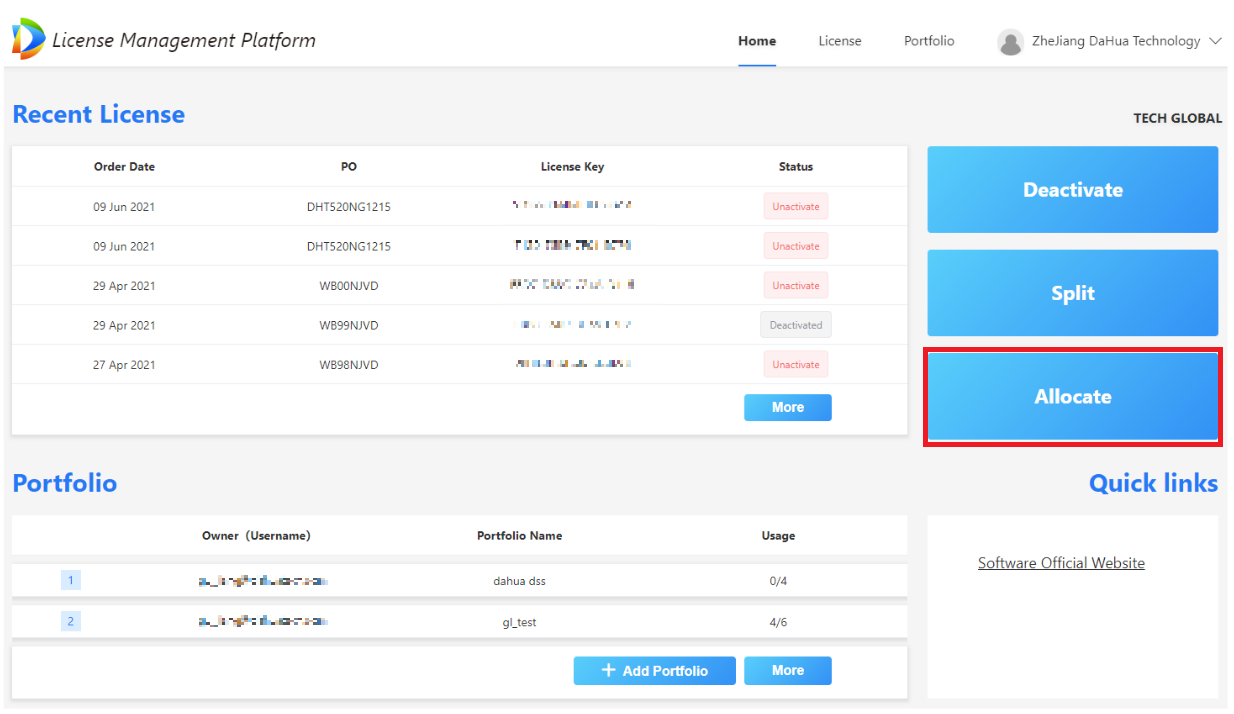The height and width of the screenshot is (714, 1234).
Task: Click the Portfolio section heading
Action: [x=65, y=483]
